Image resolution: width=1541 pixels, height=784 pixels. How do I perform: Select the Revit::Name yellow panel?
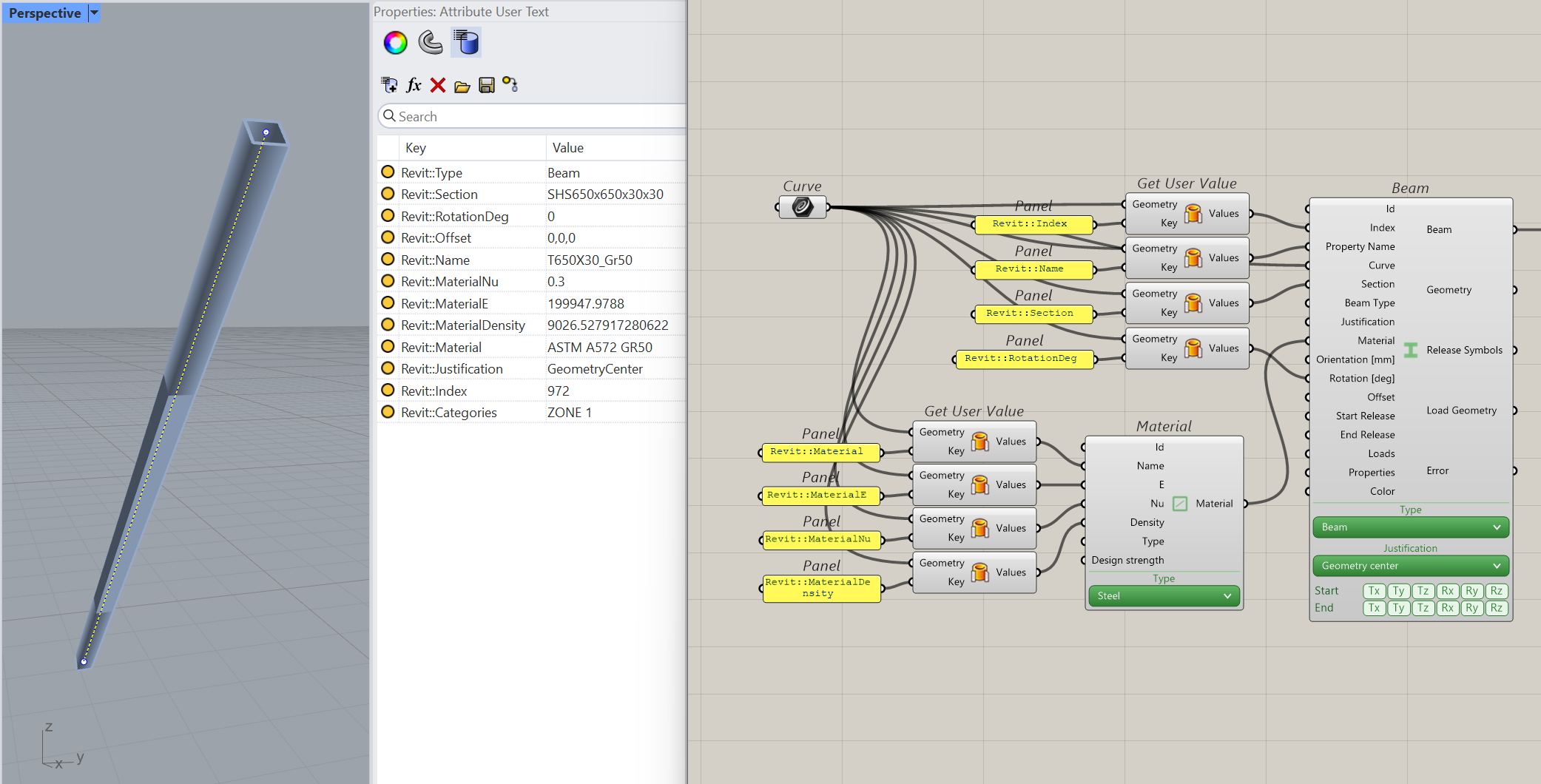pyautogui.click(x=1033, y=269)
